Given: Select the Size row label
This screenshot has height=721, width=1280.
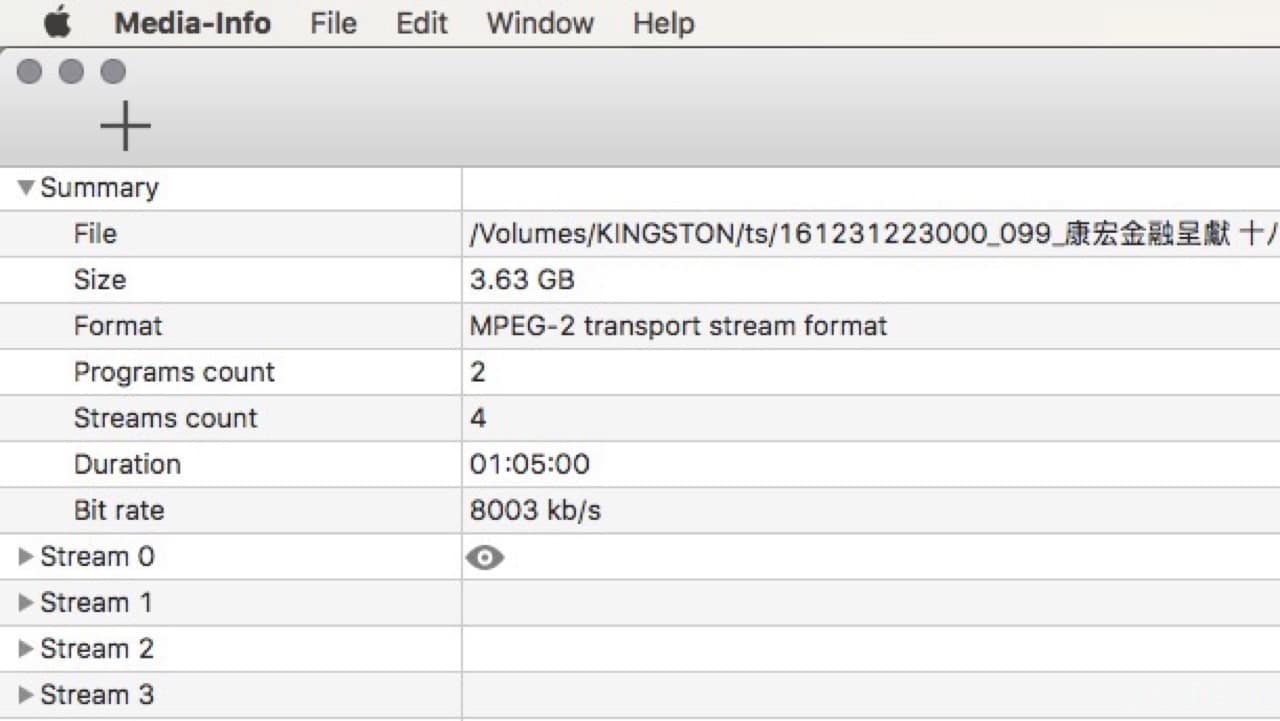Looking at the screenshot, I should (x=100, y=280).
